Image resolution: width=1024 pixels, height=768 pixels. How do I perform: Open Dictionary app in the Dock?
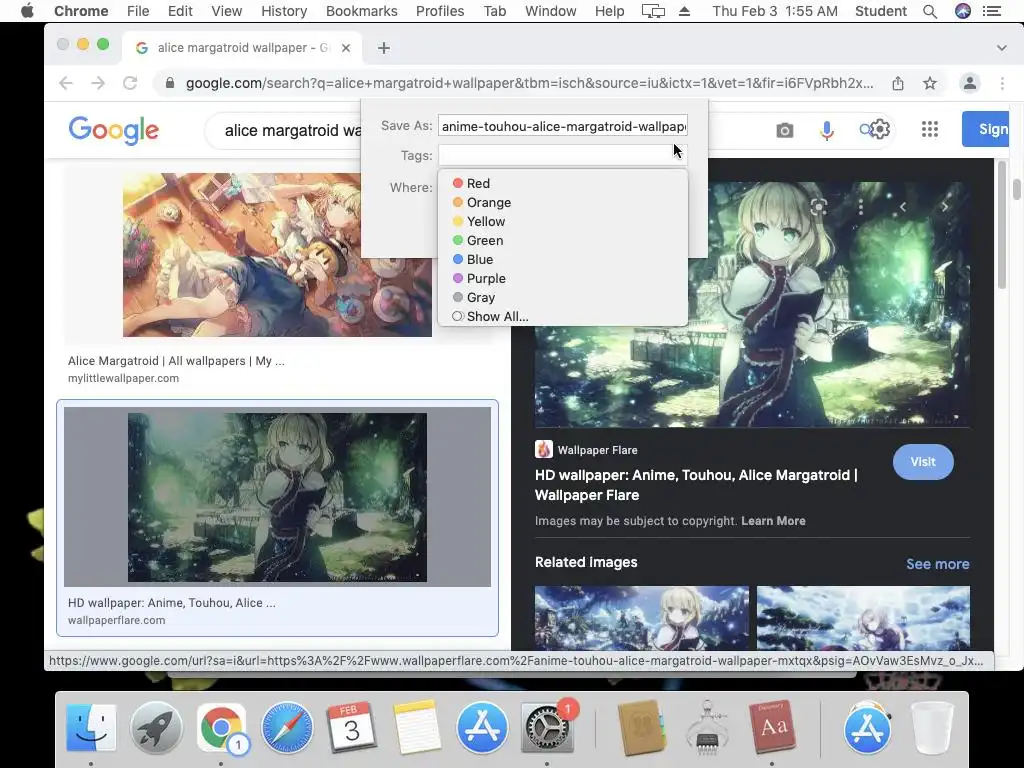point(773,727)
